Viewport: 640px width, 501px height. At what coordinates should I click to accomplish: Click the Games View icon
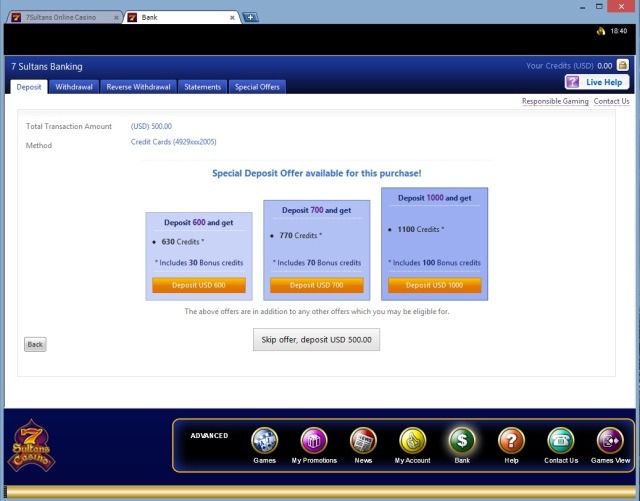coord(610,441)
